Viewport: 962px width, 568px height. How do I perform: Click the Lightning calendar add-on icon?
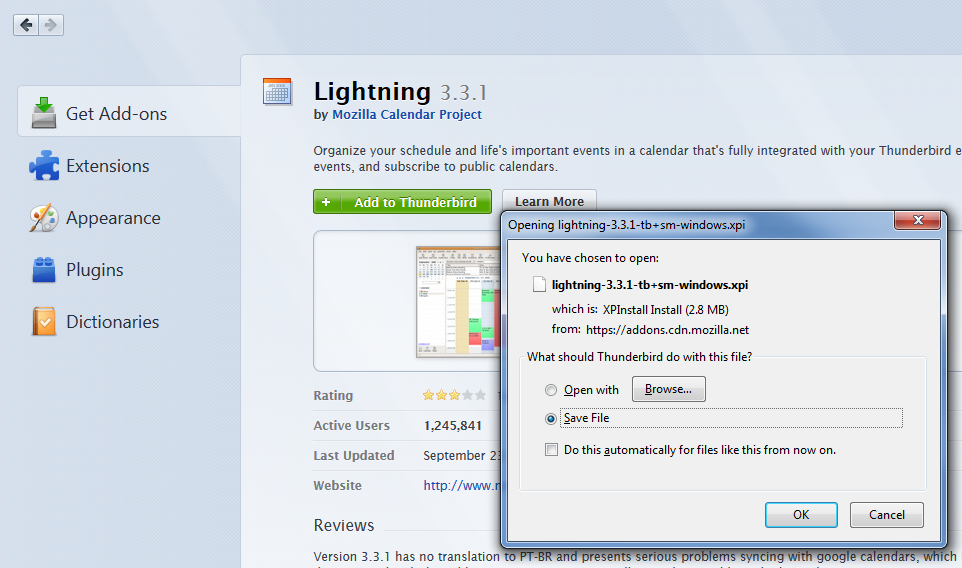277,92
